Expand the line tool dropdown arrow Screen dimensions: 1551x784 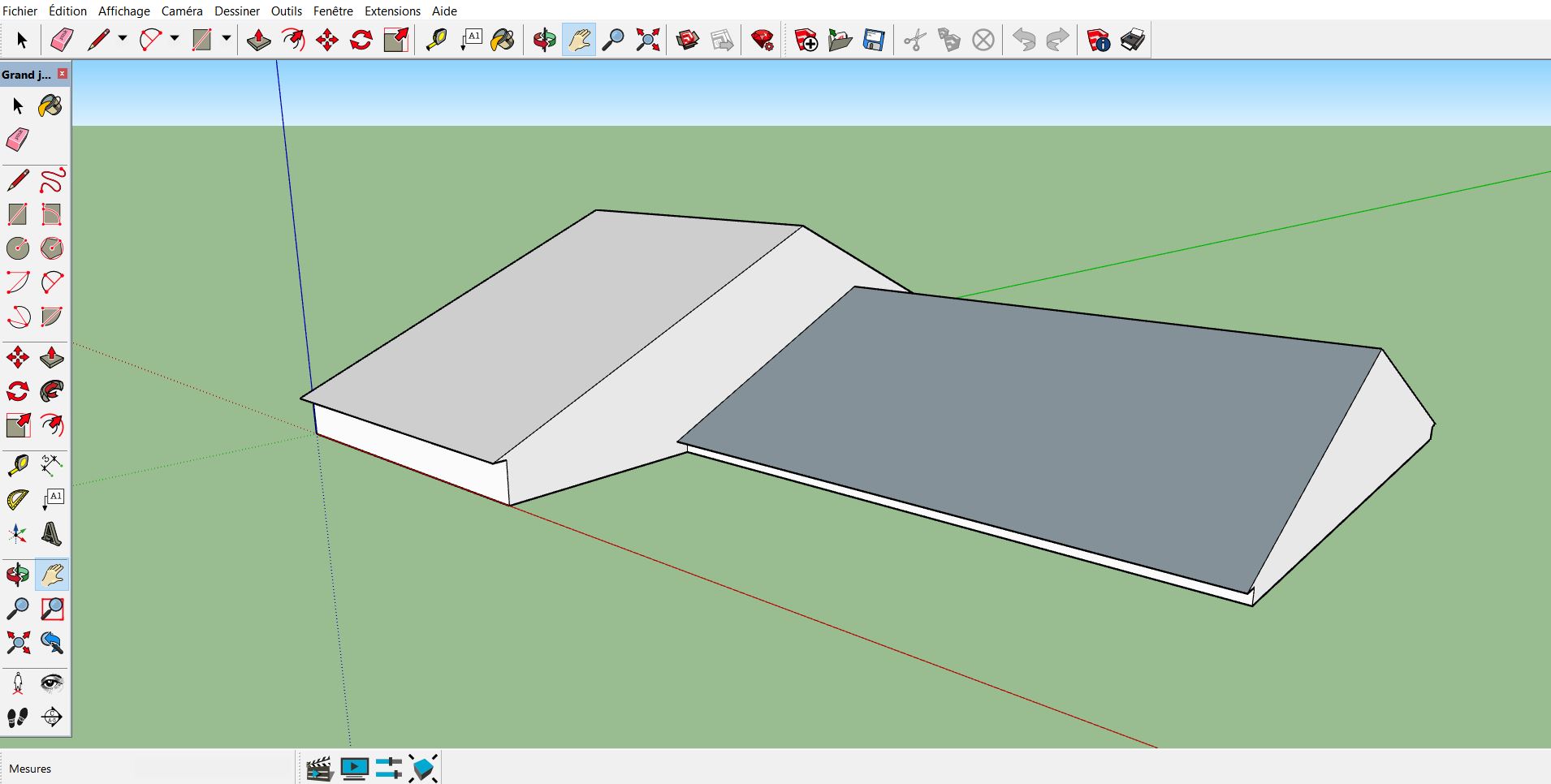tap(123, 39)
